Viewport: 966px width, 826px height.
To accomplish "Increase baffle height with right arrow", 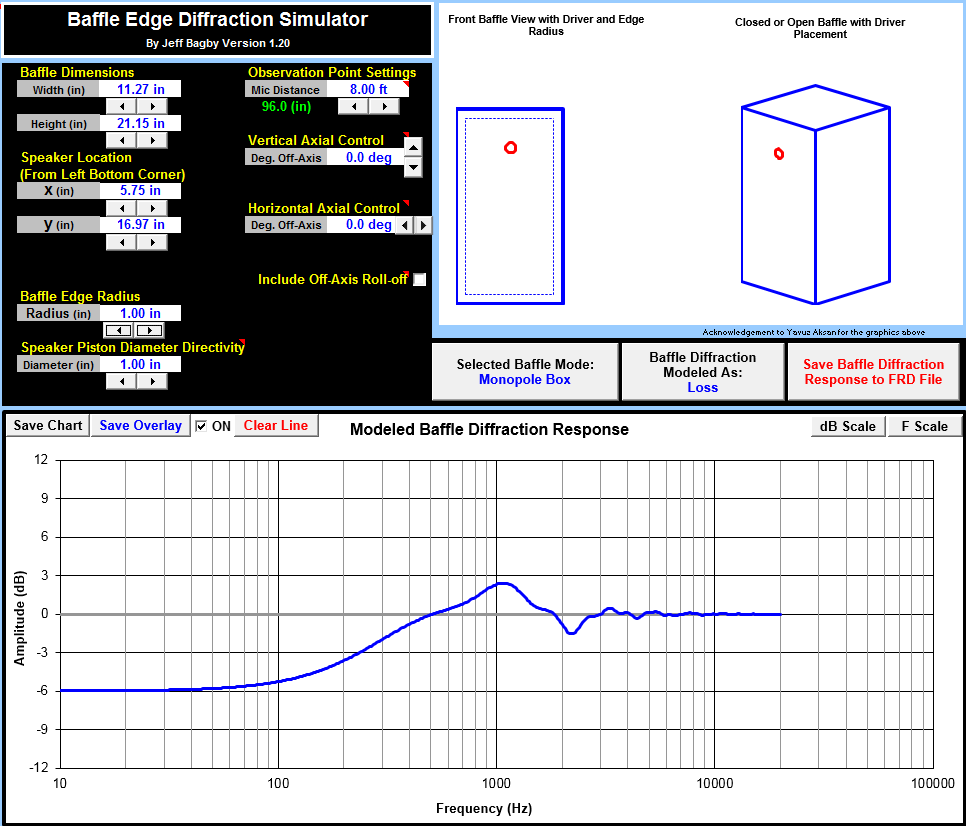I will [152, 140].
